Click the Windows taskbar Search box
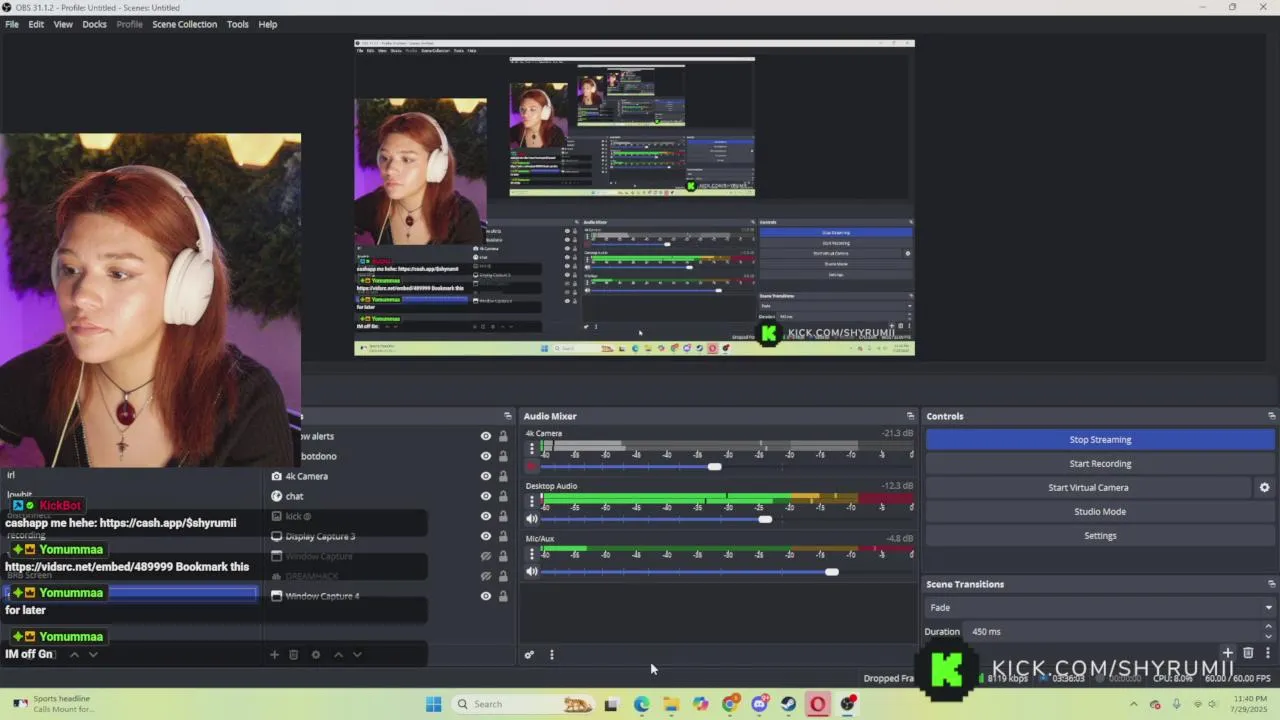 coord(521,704)
